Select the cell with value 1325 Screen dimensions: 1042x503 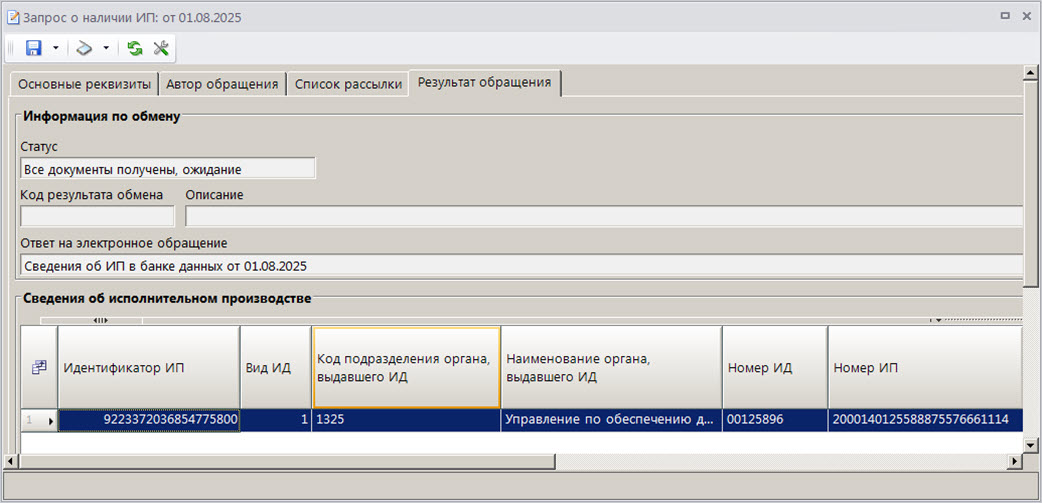click(405, 421)
